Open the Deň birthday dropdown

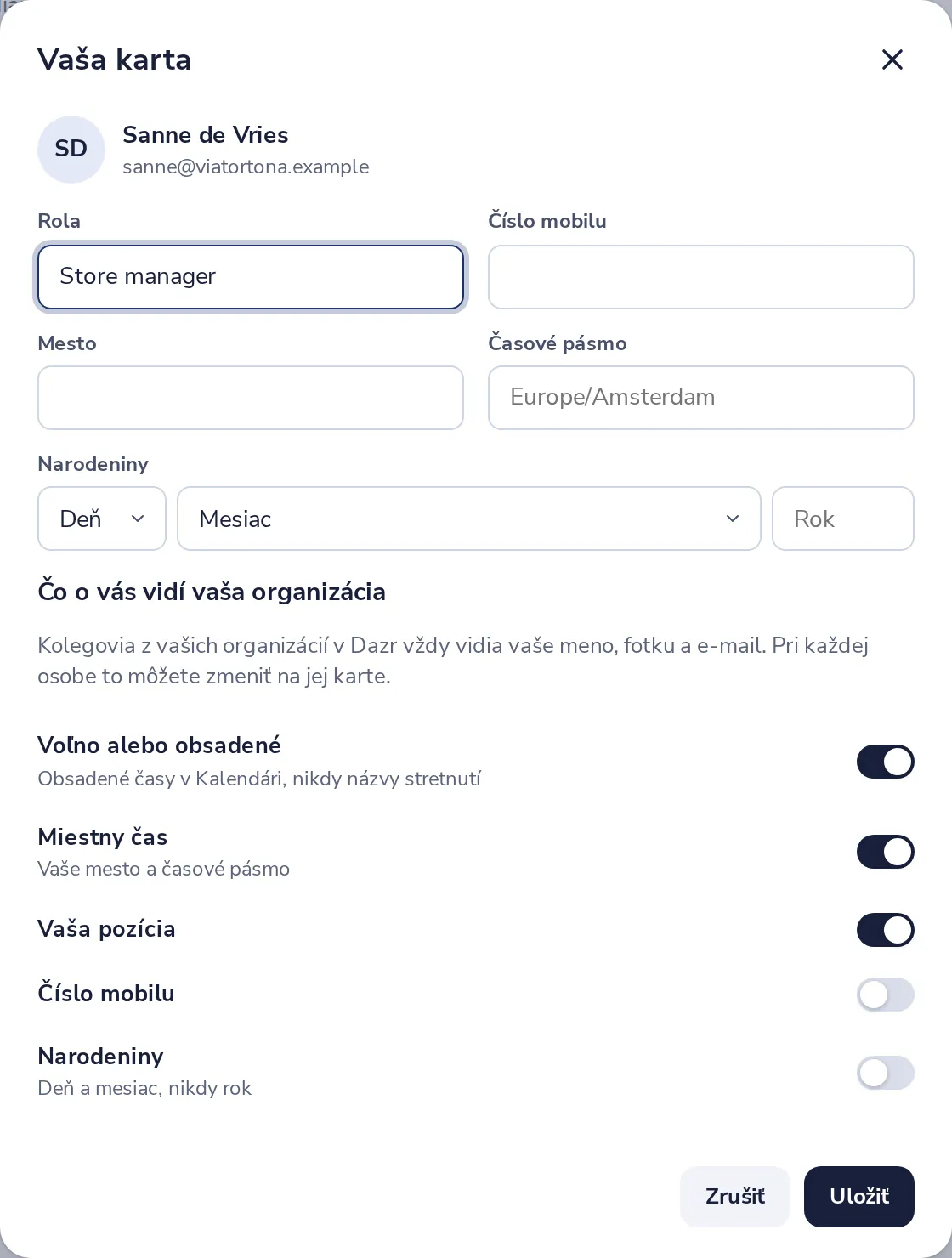102,518
